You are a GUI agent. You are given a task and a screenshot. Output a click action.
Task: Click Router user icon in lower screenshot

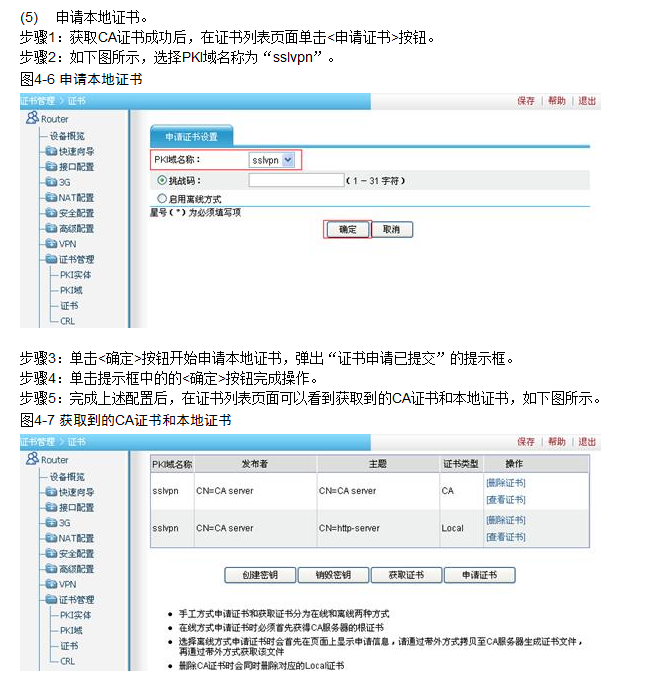[32, 458]
